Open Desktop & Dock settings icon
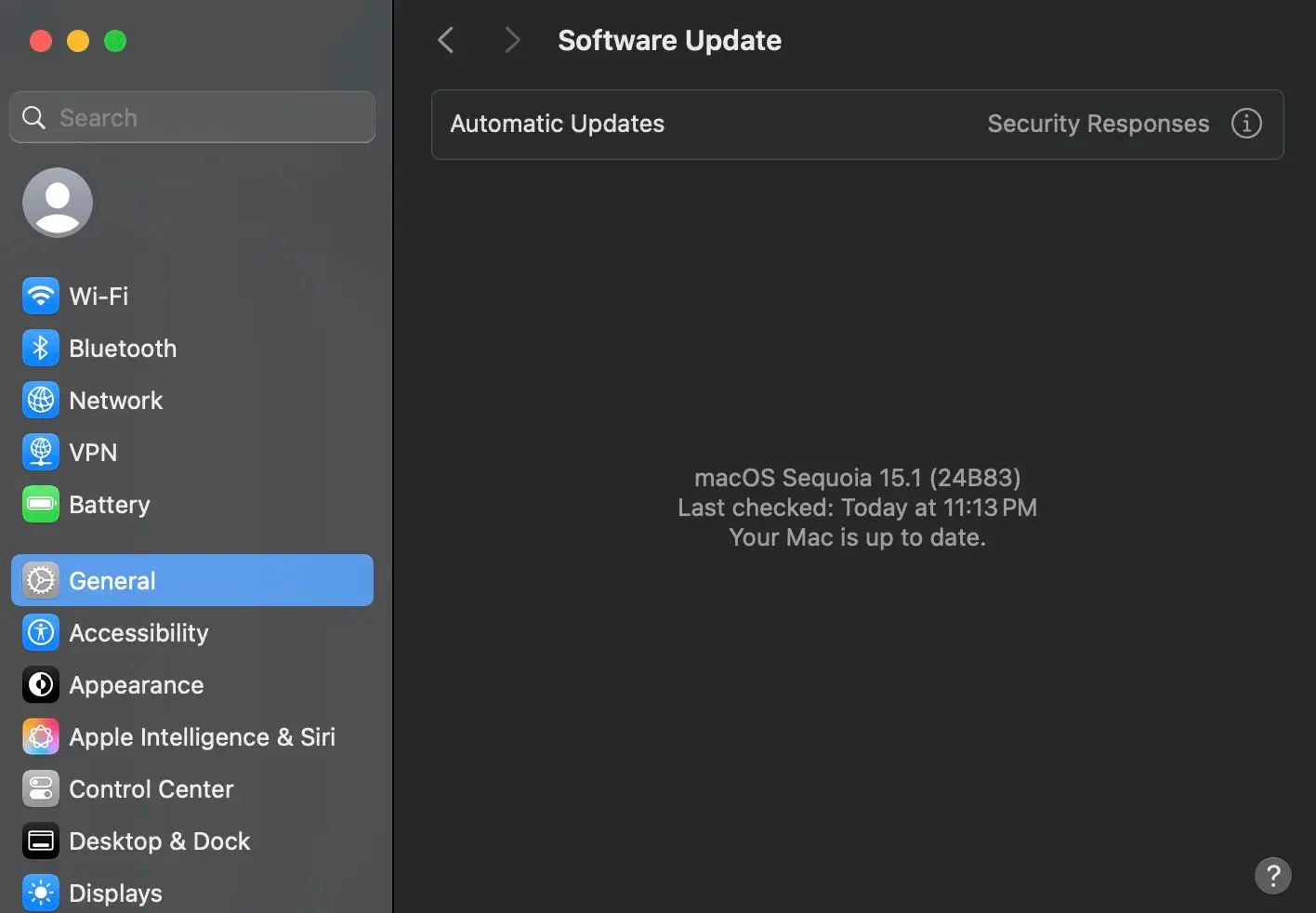This screenshot has width=1316, height=913. tap(40, 841)
